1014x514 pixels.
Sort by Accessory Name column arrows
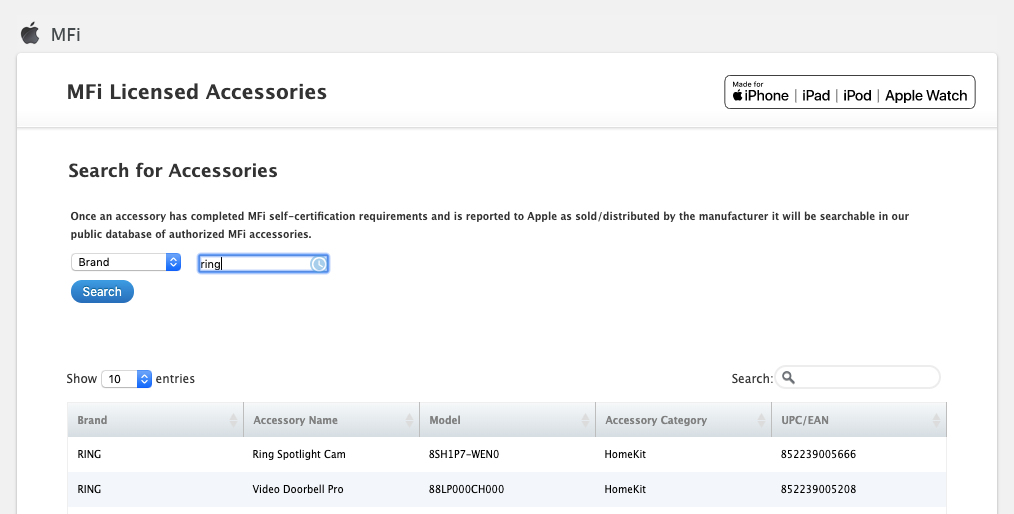[409, 420]
